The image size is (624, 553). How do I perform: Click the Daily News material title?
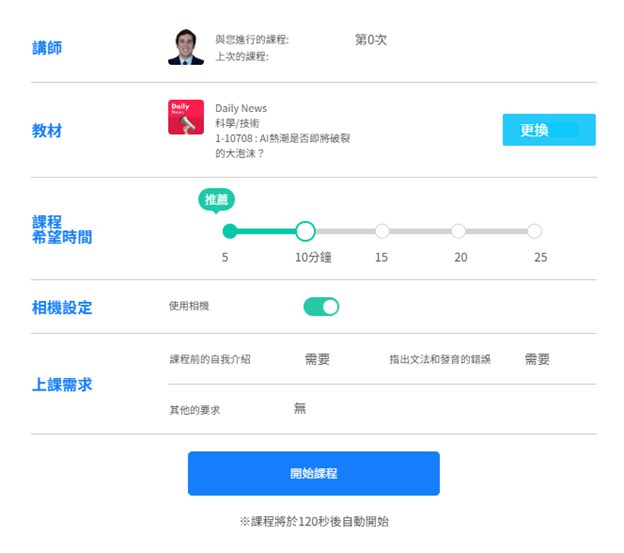click(241, 108)
